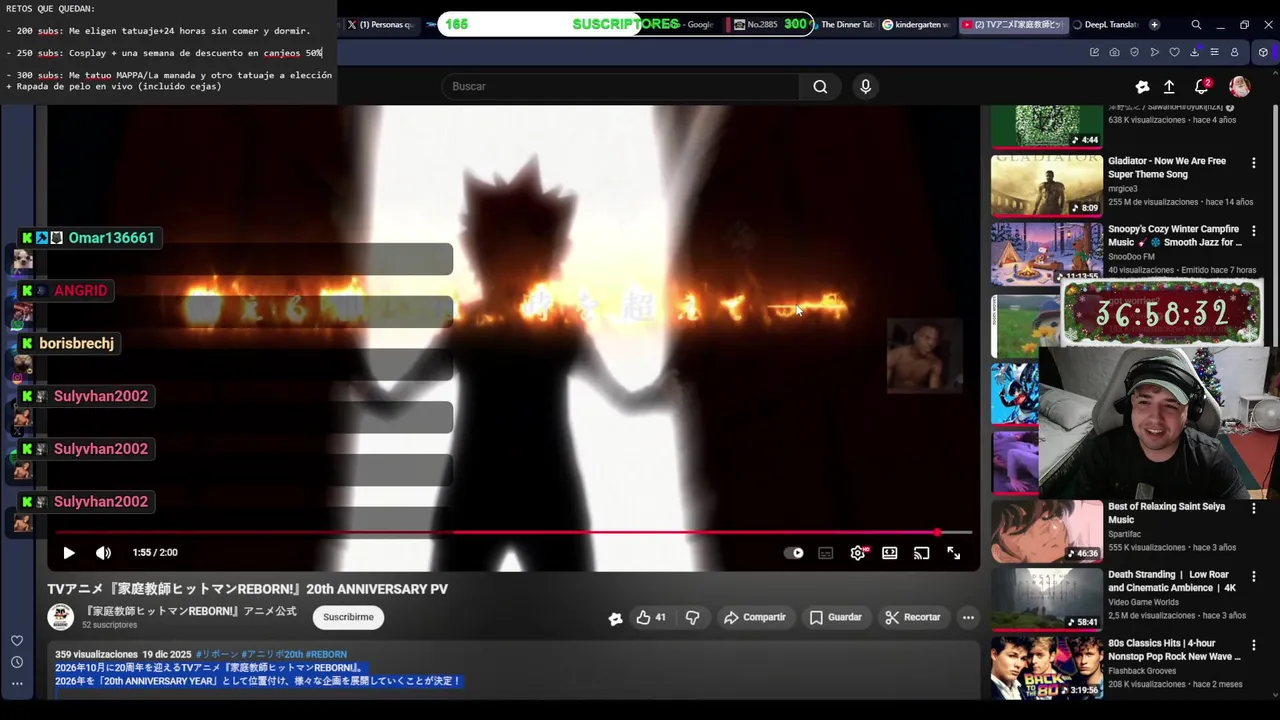
Task: Click the clock history icon in sidebar
Action: pyautogui.click(x=17, y=662)
